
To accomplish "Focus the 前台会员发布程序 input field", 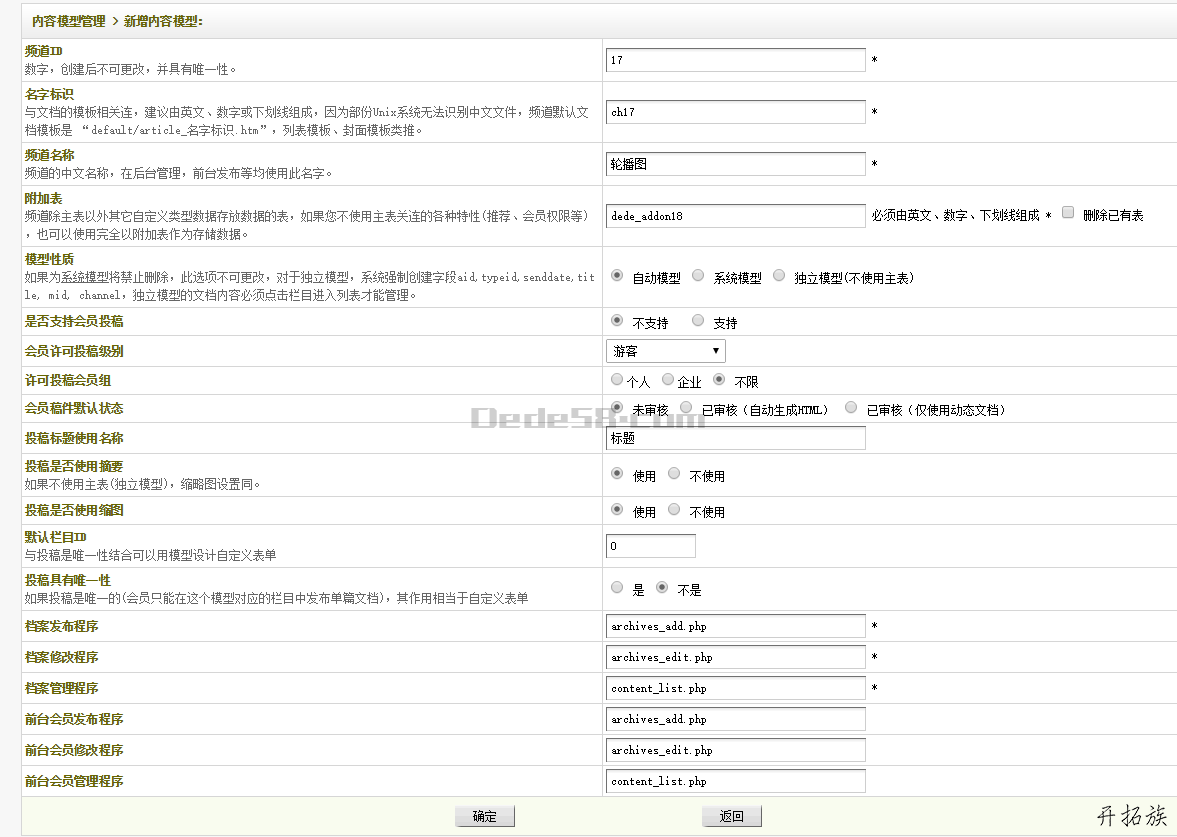I will coord(736,719).
